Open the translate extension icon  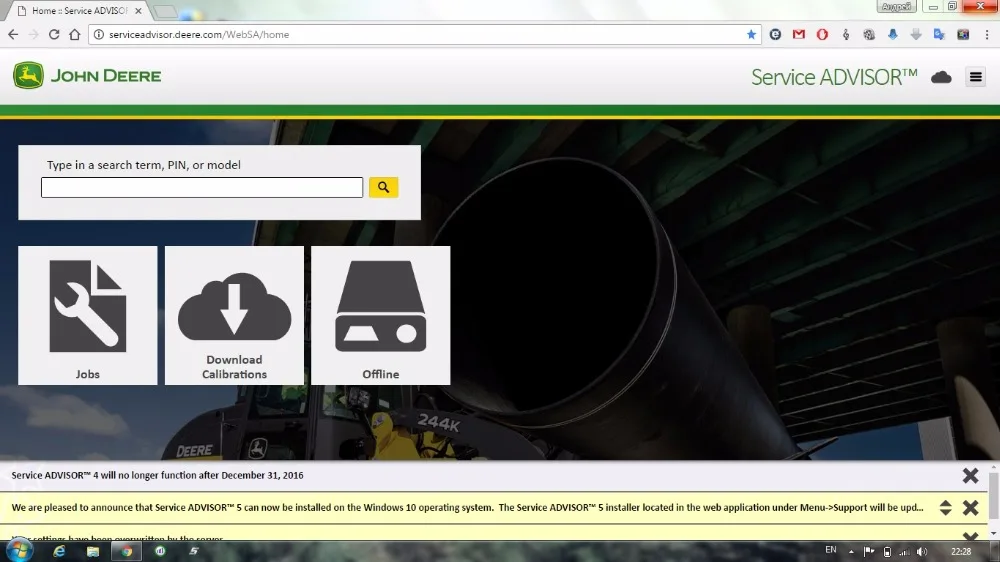(939, 34)
